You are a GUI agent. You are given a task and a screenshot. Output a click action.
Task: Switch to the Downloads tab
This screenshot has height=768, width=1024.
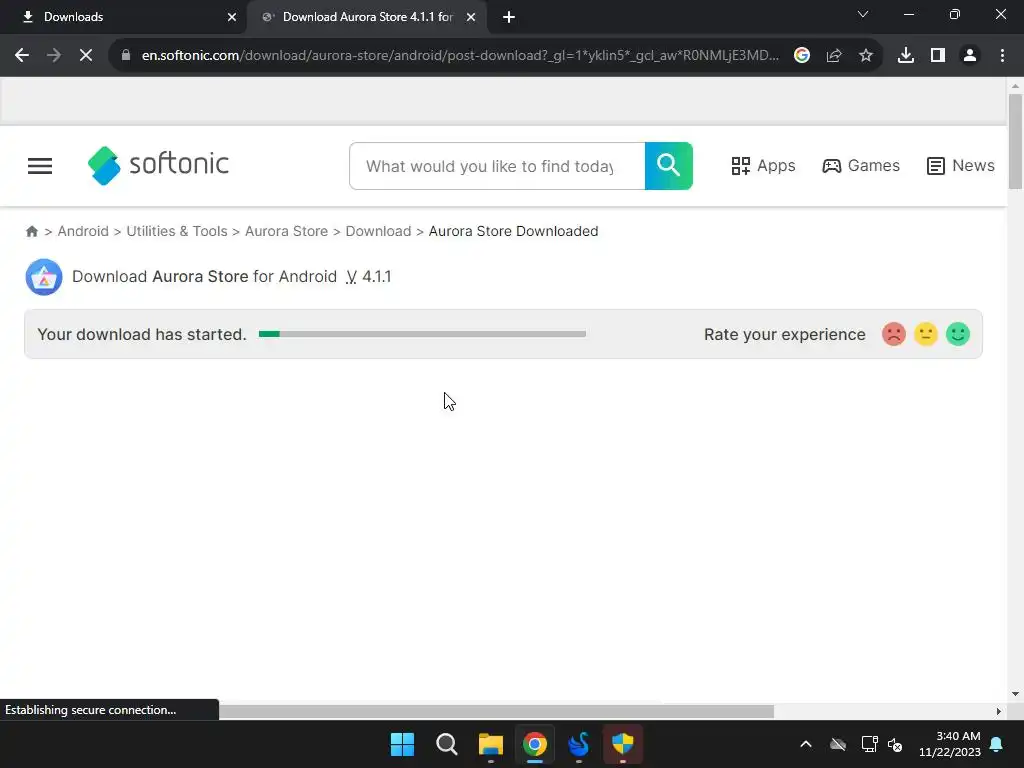124,17
